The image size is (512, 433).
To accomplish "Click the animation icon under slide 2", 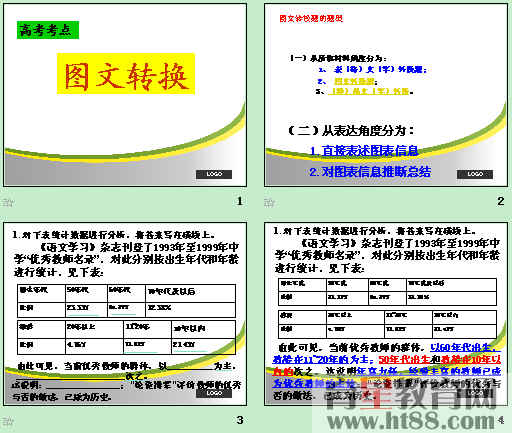I will coord(269,202).
